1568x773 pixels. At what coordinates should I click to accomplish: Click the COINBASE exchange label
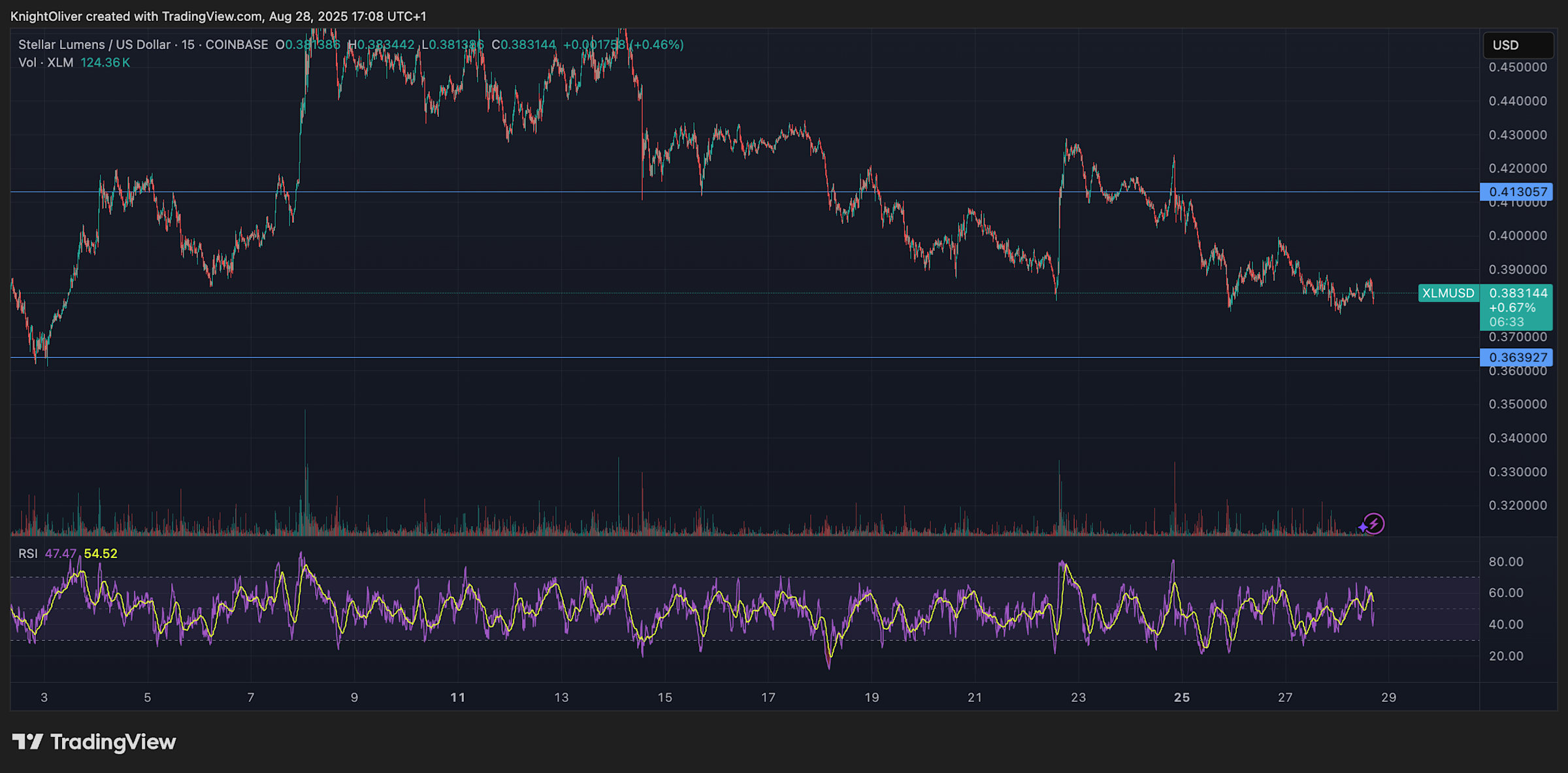point(237,44)
